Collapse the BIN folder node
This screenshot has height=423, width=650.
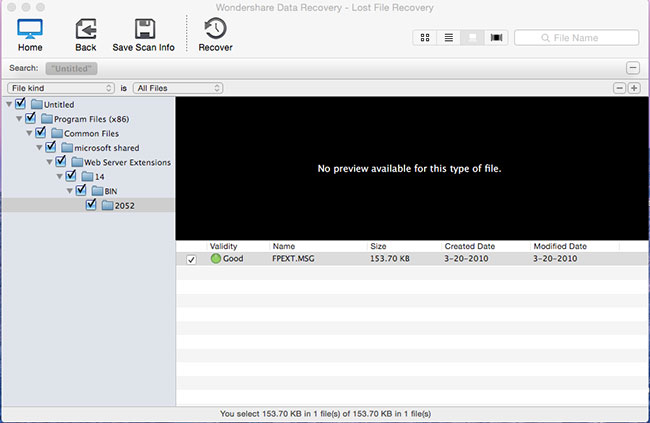69,191
